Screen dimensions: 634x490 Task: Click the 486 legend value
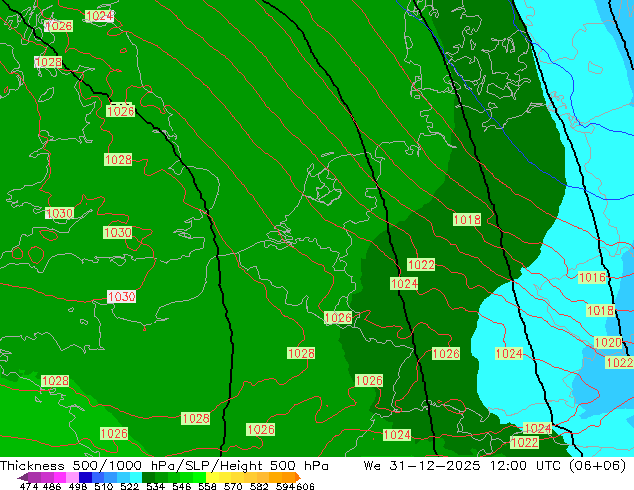click(52, 486)
